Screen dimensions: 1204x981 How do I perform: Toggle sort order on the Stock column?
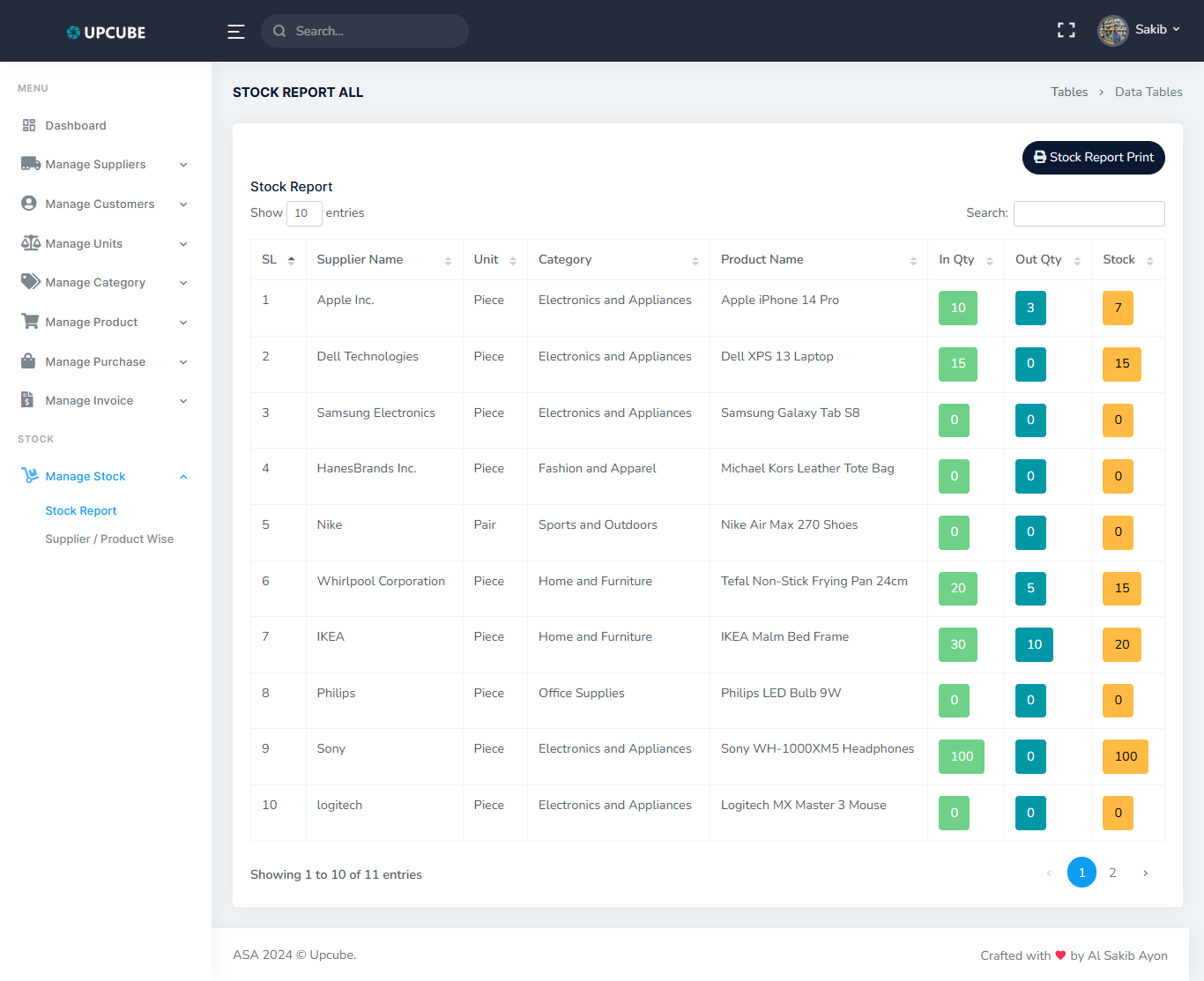1127,260
